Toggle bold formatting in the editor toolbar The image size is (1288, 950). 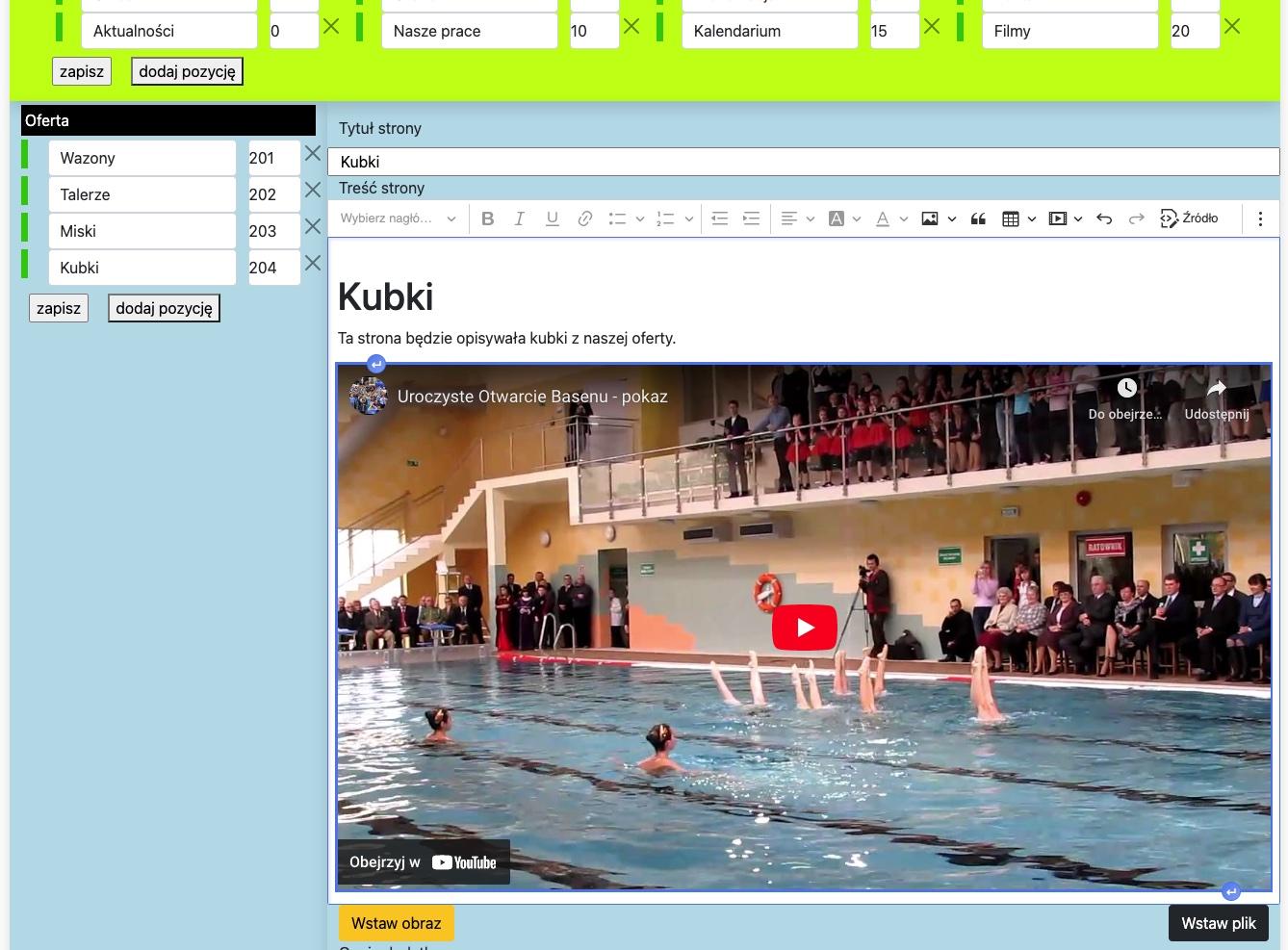tap(488, 218)
